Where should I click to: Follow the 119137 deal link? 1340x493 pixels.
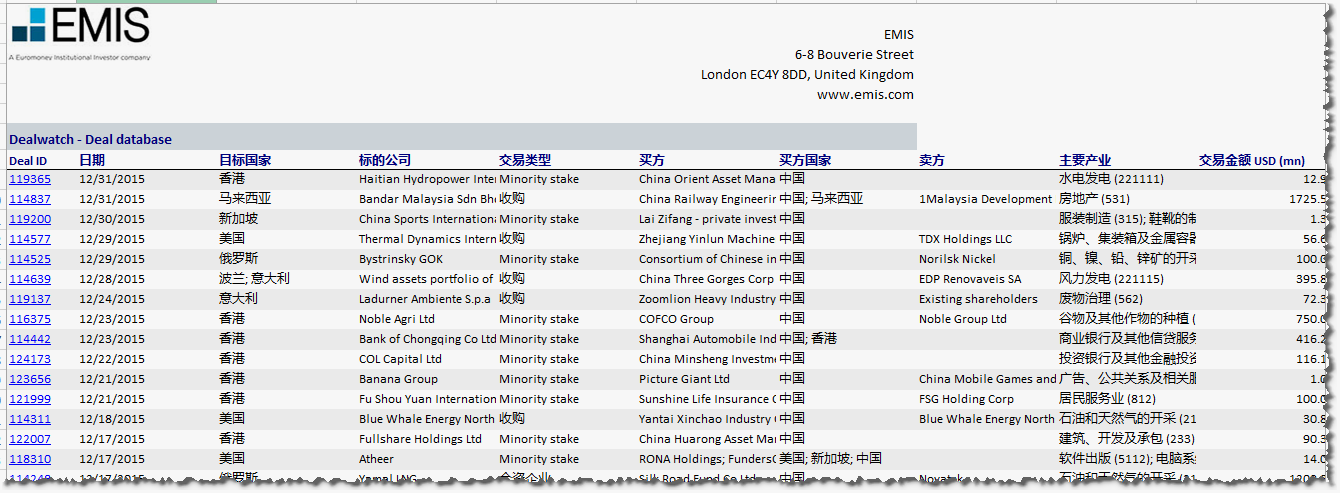[x=30, y=299]
